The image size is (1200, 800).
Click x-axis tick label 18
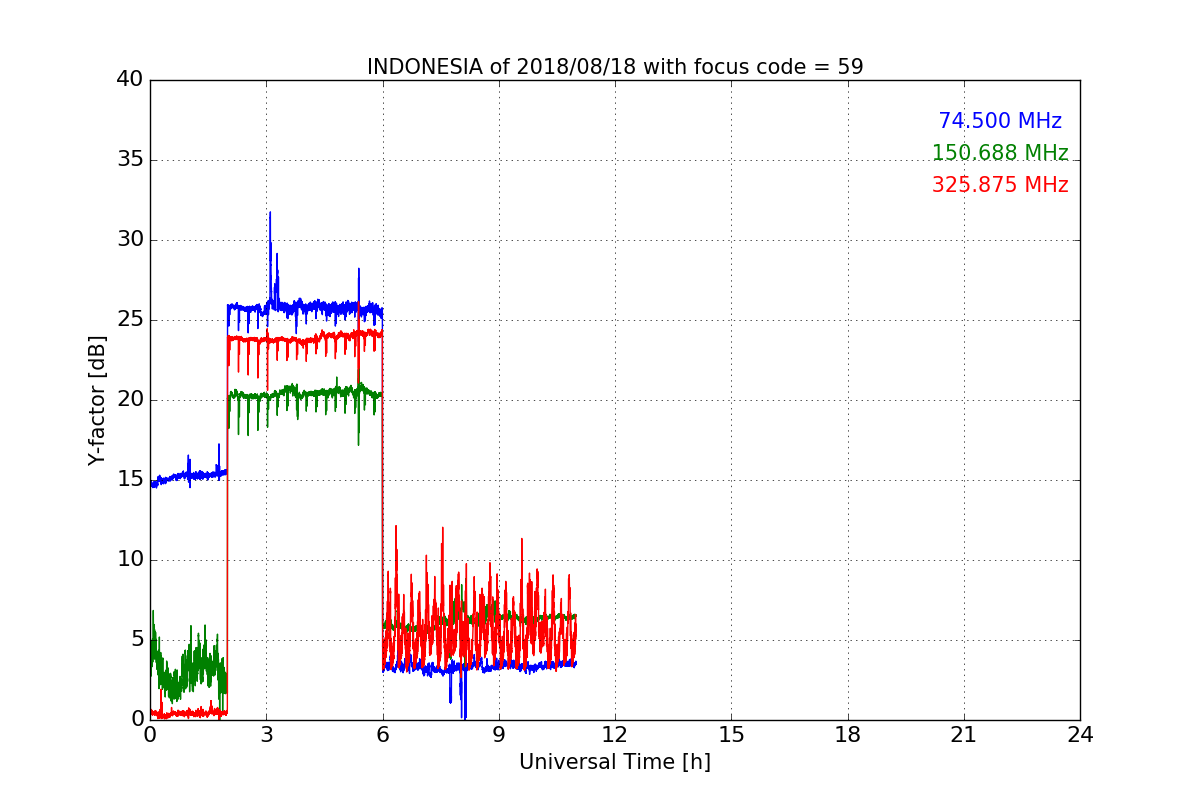coord(848,735)
